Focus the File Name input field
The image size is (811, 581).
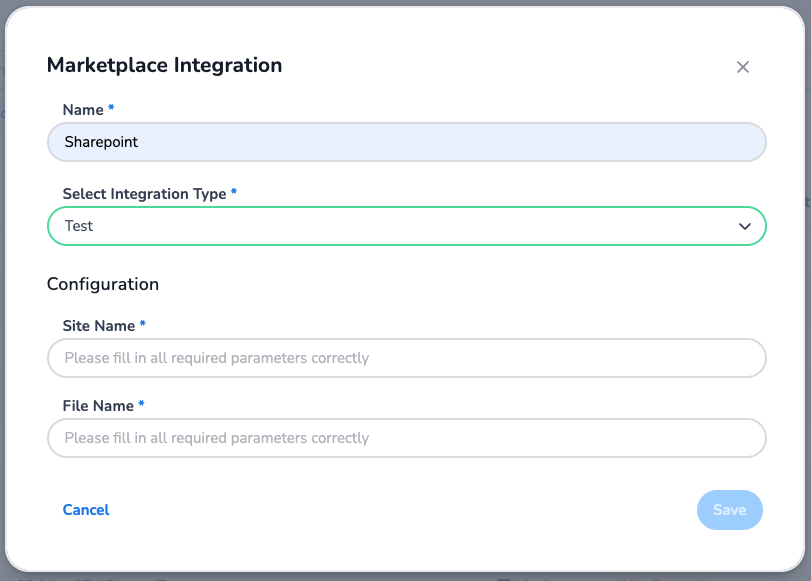pos(406,438)
